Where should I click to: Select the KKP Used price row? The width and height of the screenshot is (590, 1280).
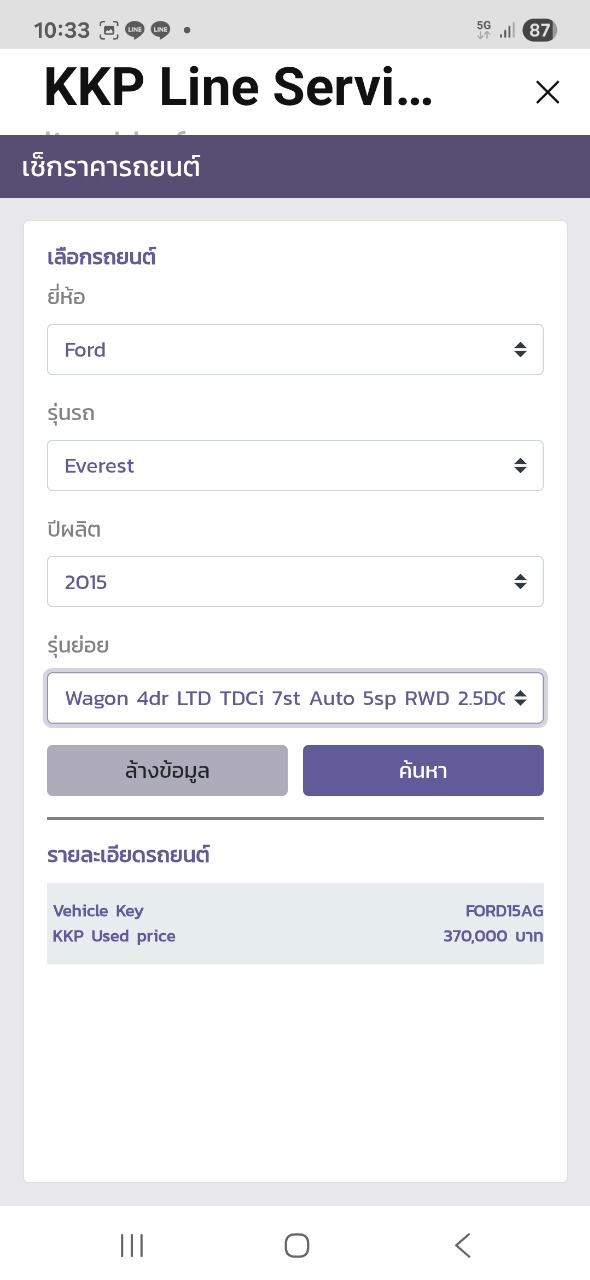pyautogui.click(x=295, y=937)
